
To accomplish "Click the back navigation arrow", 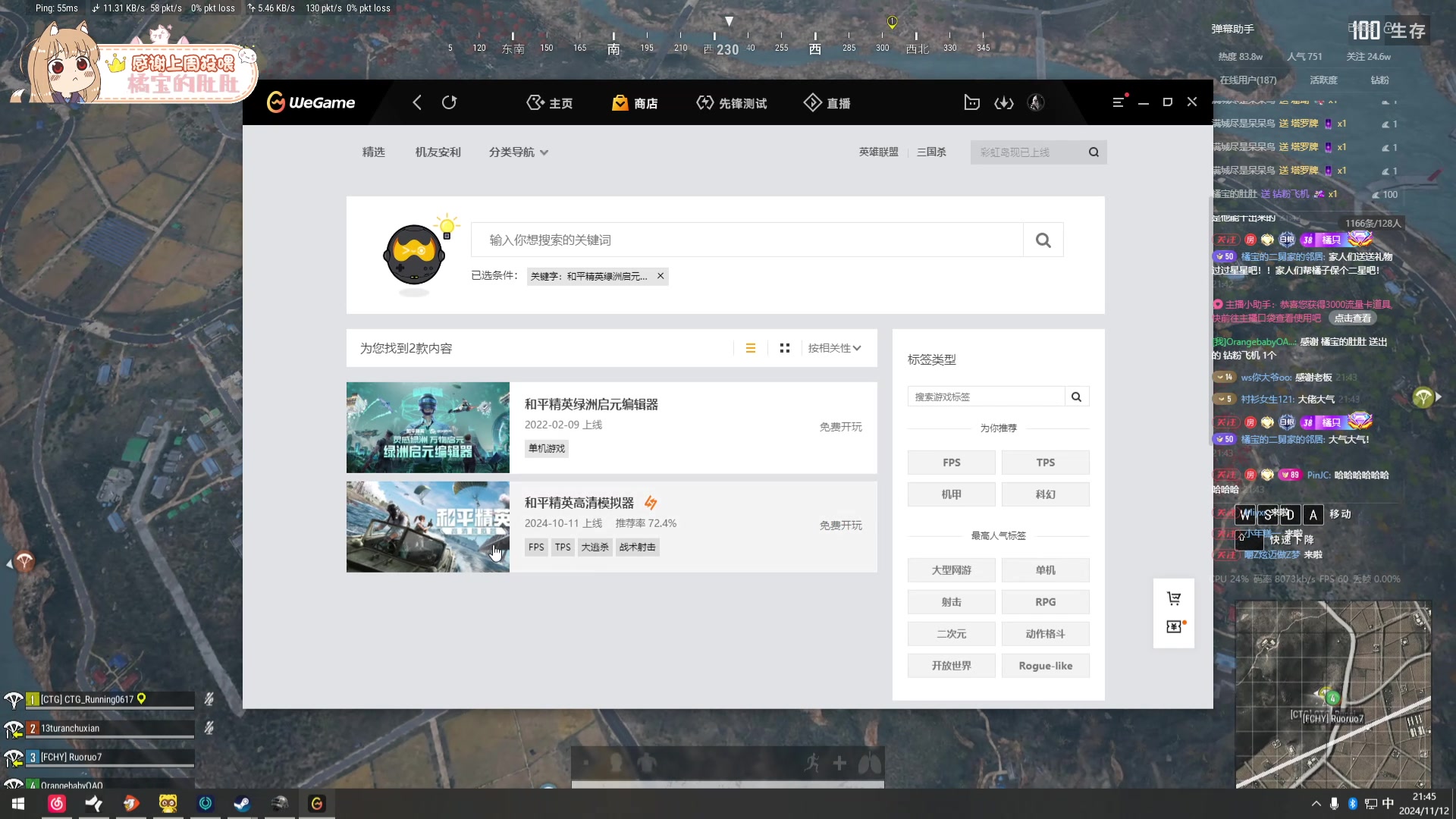I will [x=416, y=102].
